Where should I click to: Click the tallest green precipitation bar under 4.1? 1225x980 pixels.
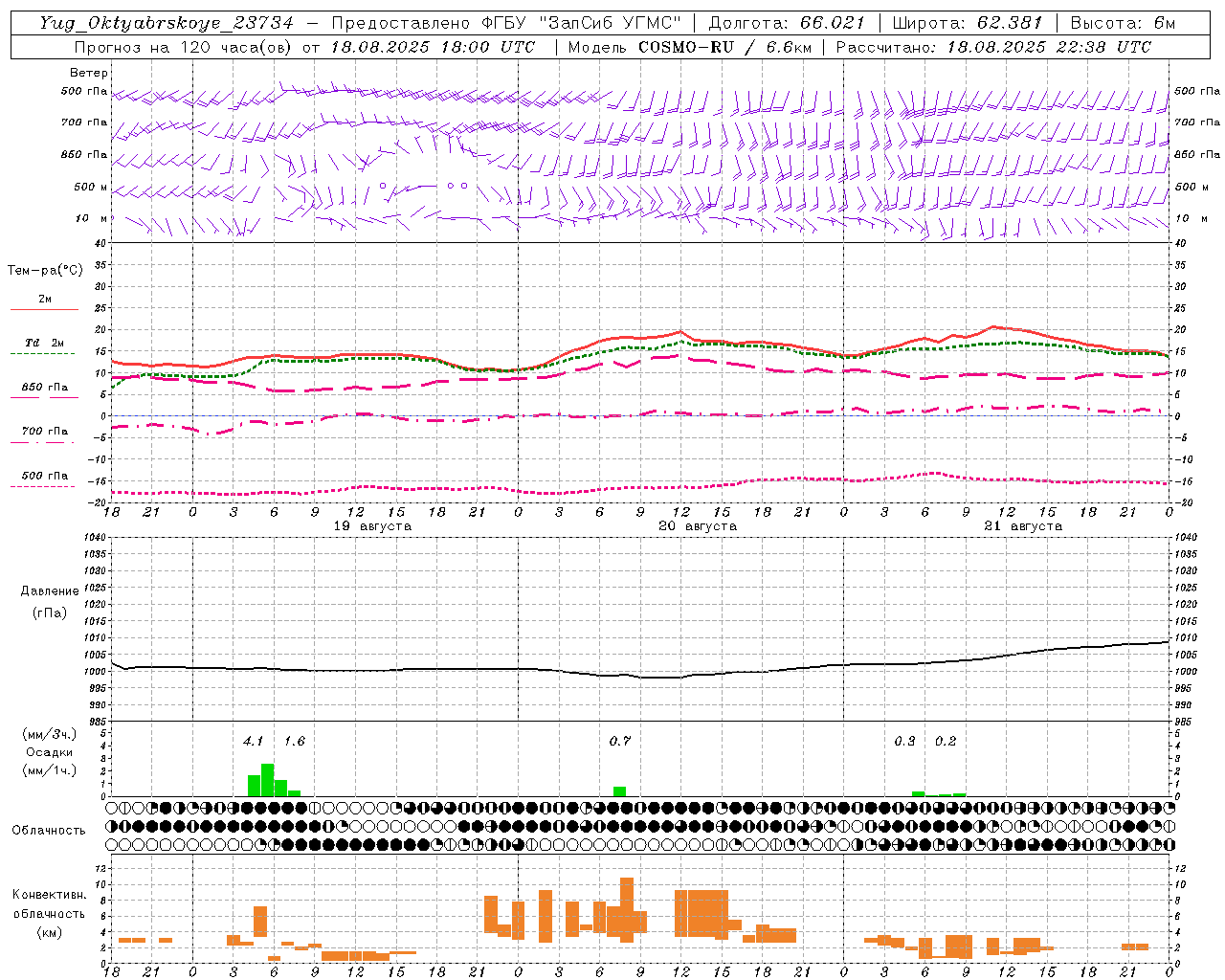point(268,780)
